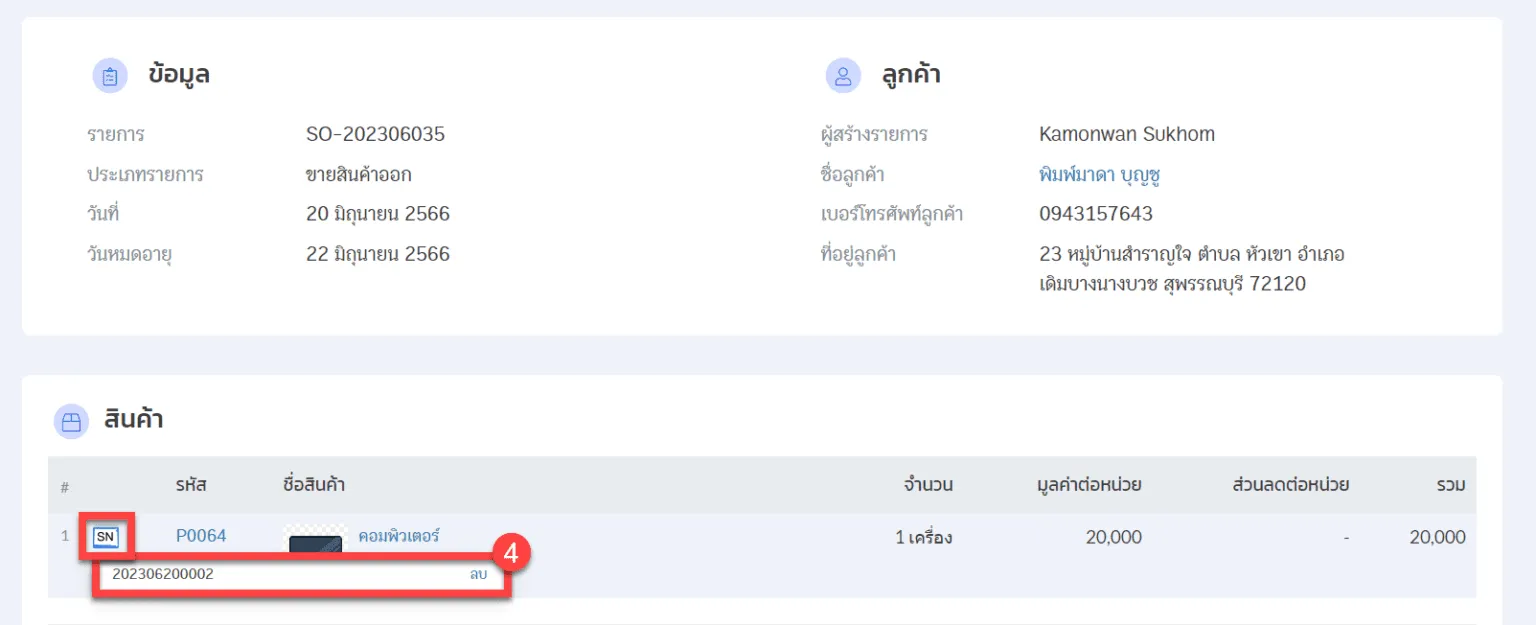Click the มูลค่าต่อหน่วย column header

coord(1089,485)
